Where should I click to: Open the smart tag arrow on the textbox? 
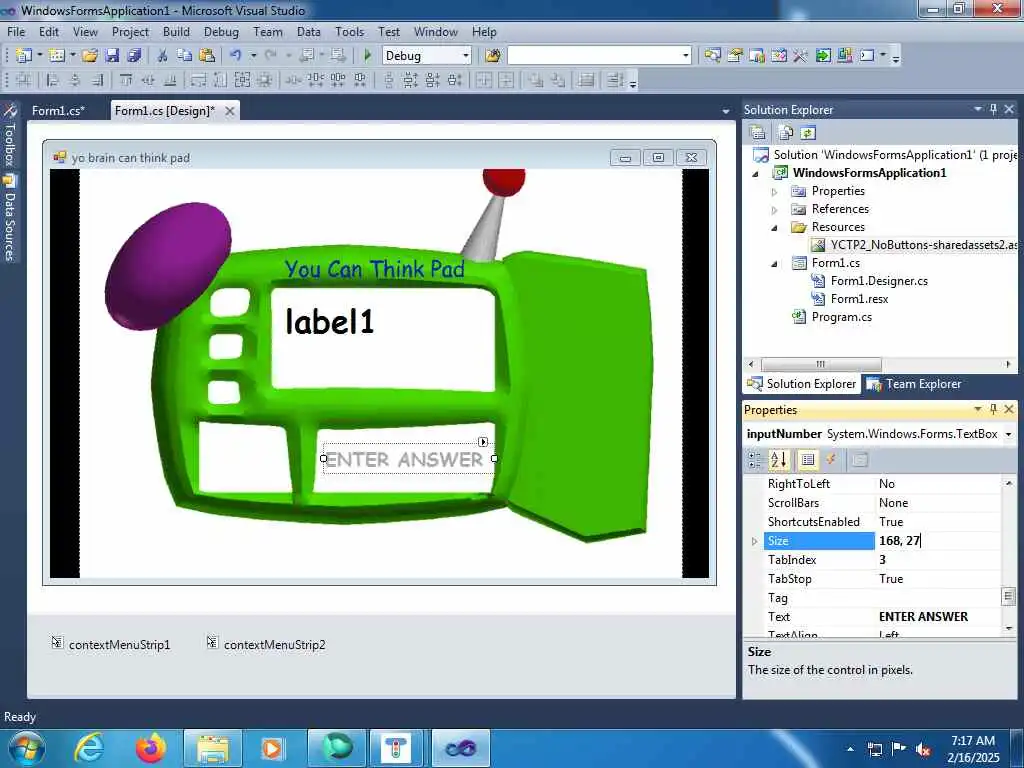coord(483,442)
